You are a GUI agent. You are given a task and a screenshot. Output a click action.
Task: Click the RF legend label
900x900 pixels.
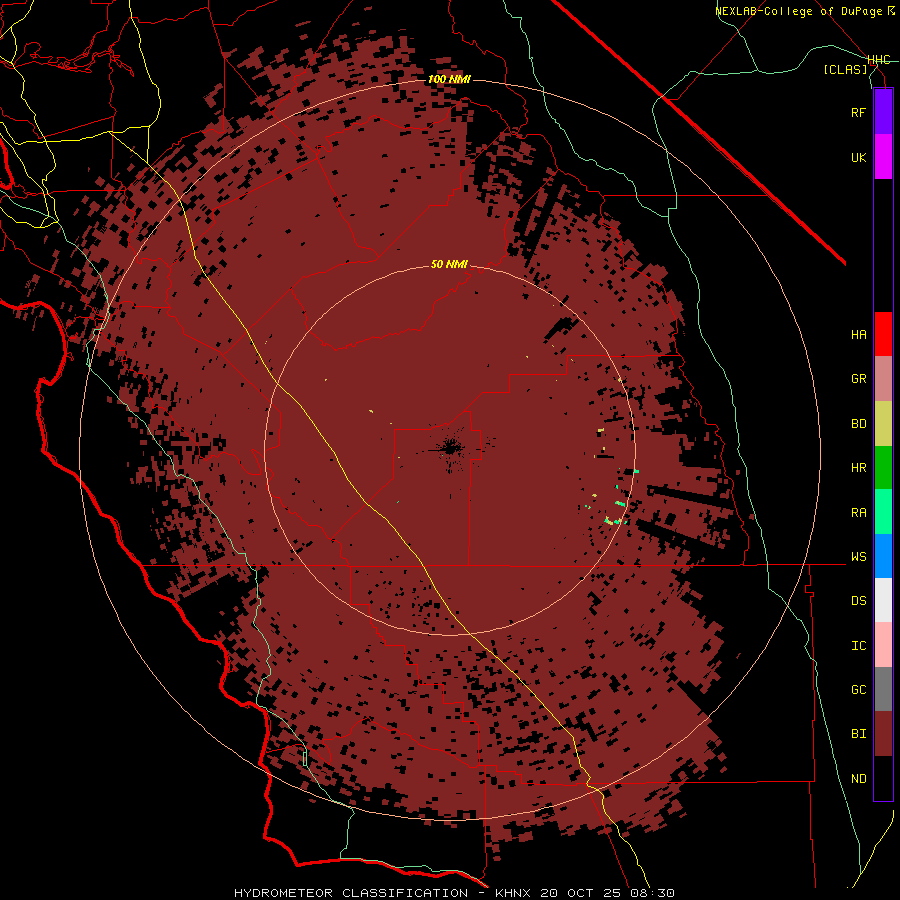coord(858,112)
